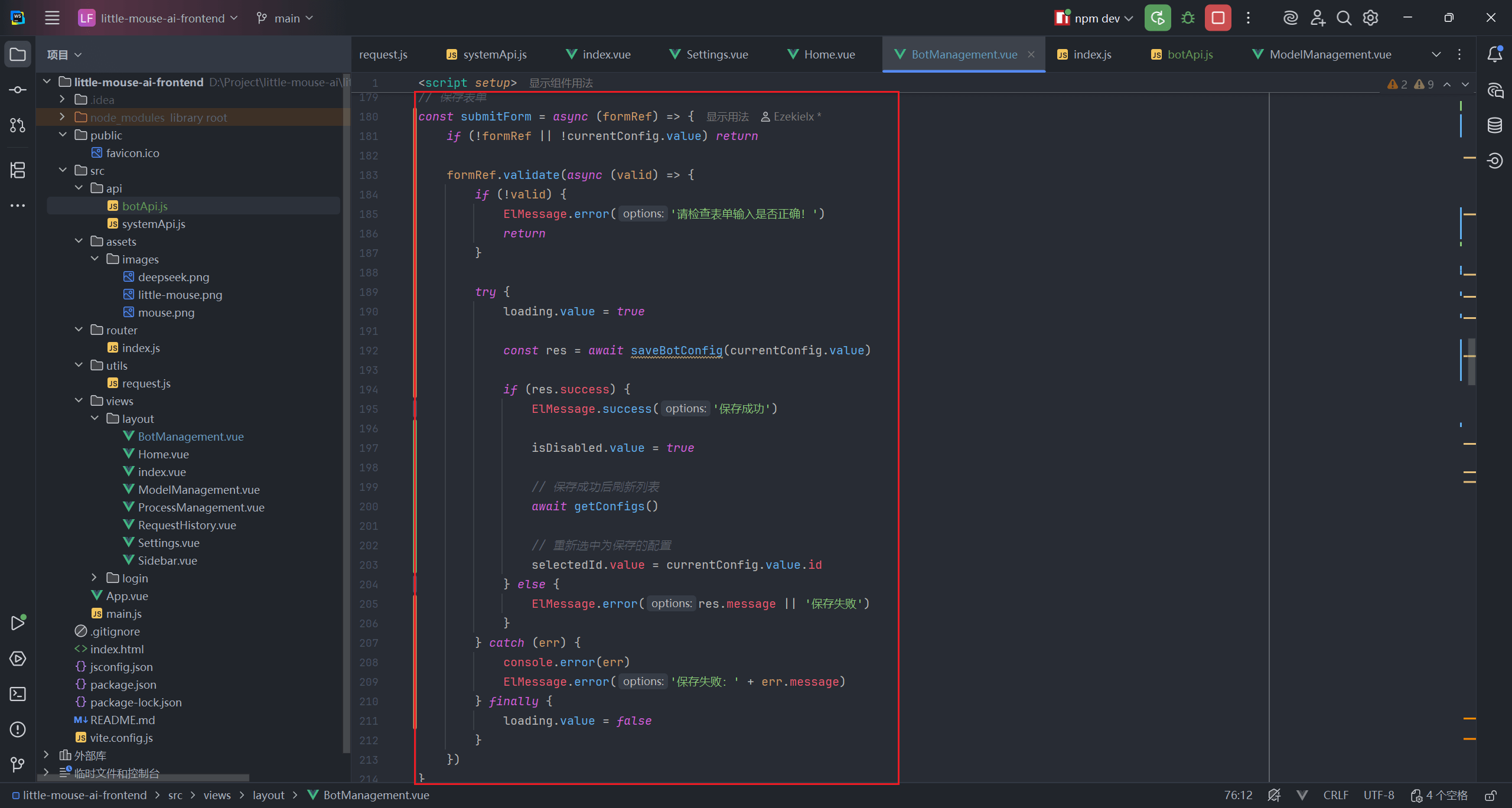Click CRLF line separator in status bar
The image size is (1512, 808).
(1335, 796)
